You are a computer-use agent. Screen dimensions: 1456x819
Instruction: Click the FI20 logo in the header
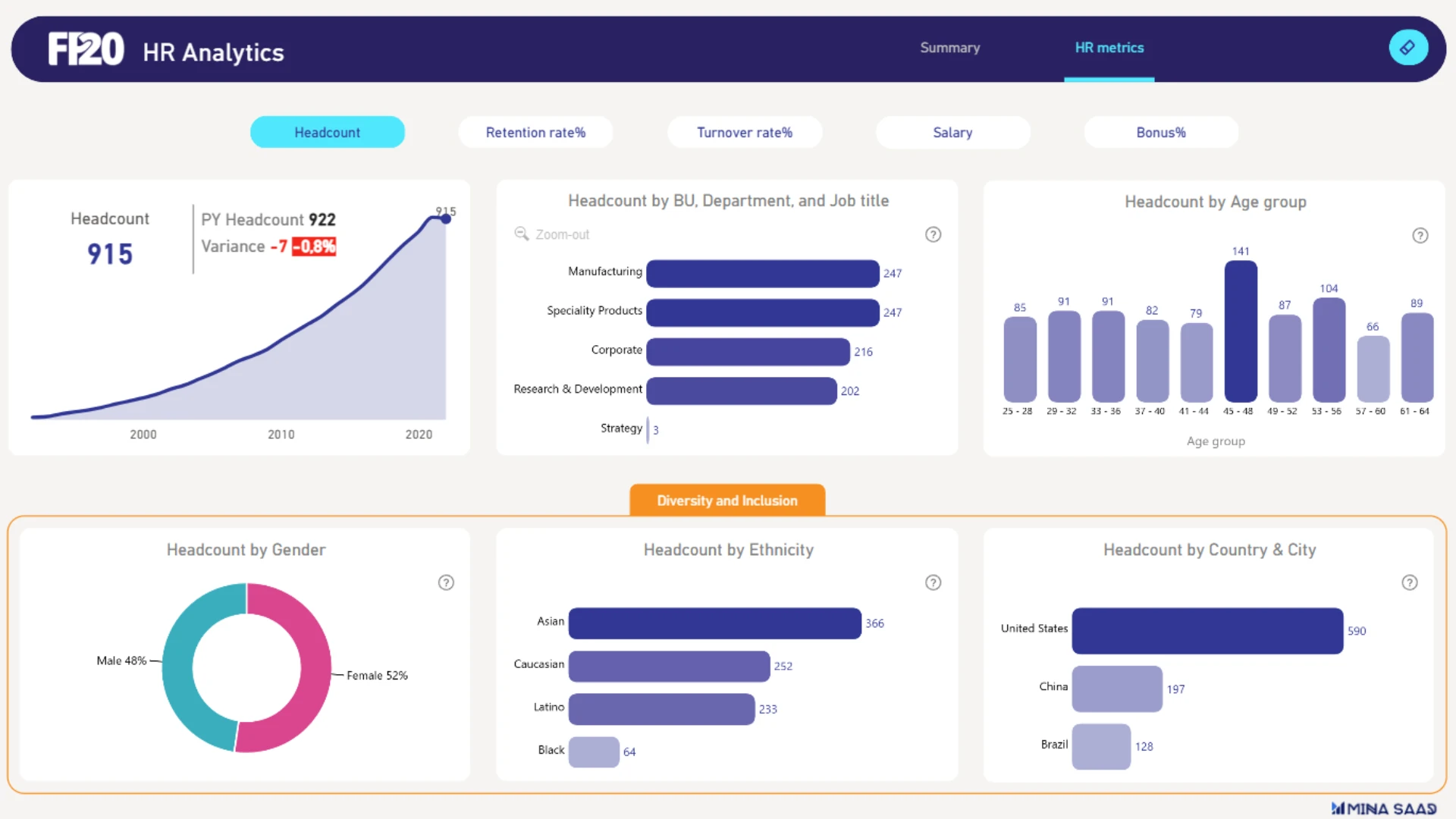coord(86,49)
